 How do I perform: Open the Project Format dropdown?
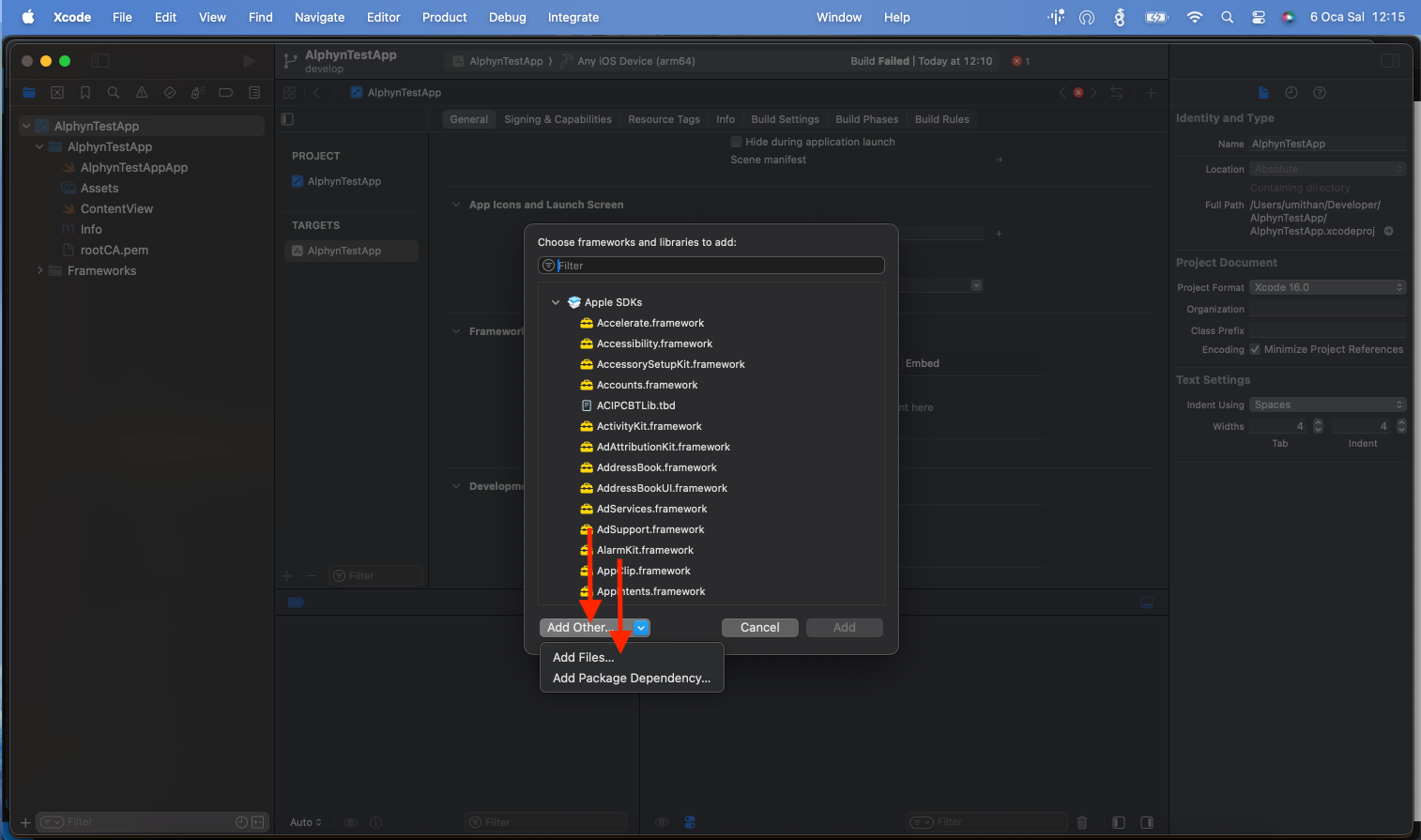pos(1328,287)
